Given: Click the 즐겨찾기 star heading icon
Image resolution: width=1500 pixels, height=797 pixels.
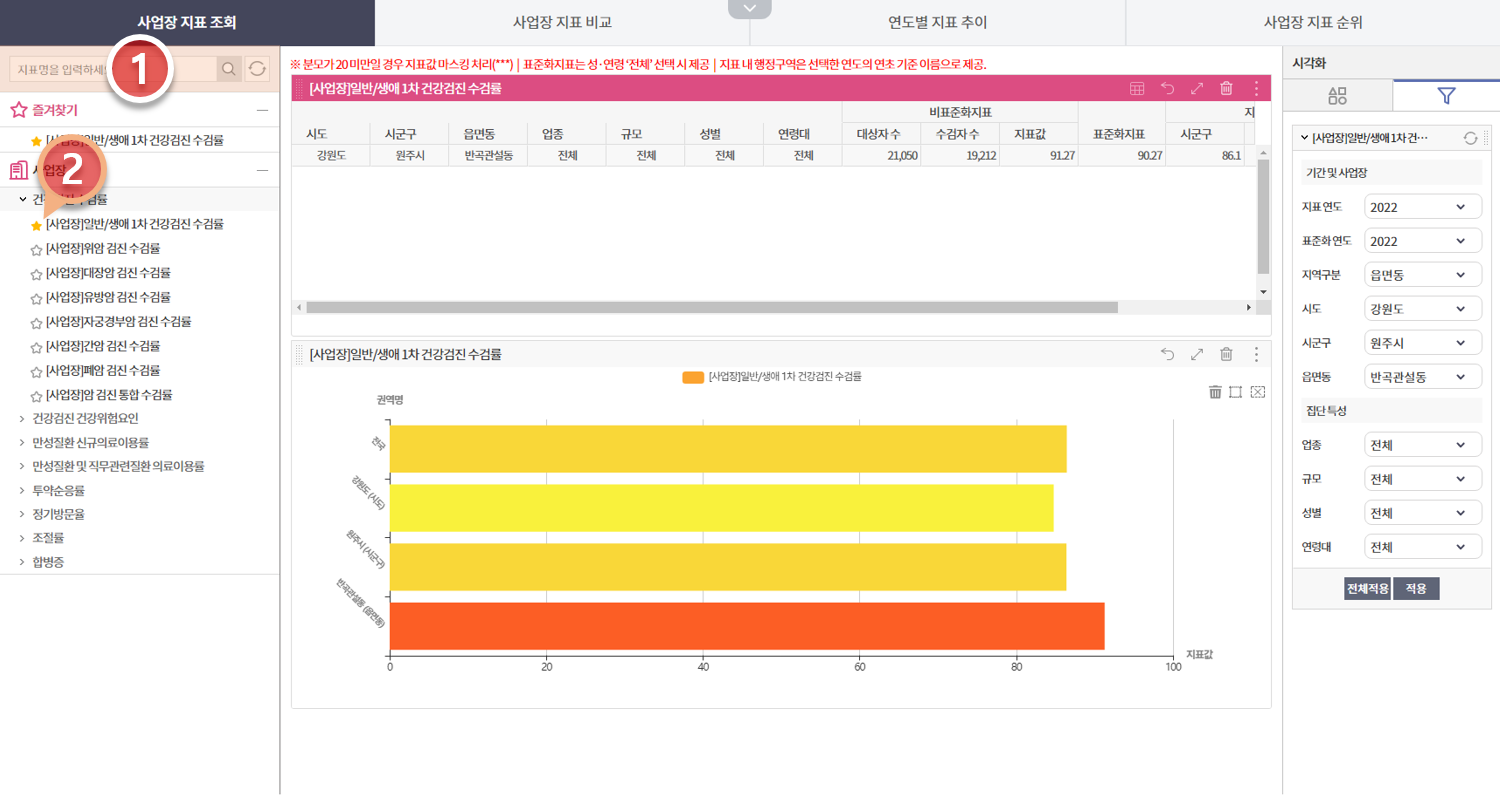Looking at the screenshot, I should [18, 110].
